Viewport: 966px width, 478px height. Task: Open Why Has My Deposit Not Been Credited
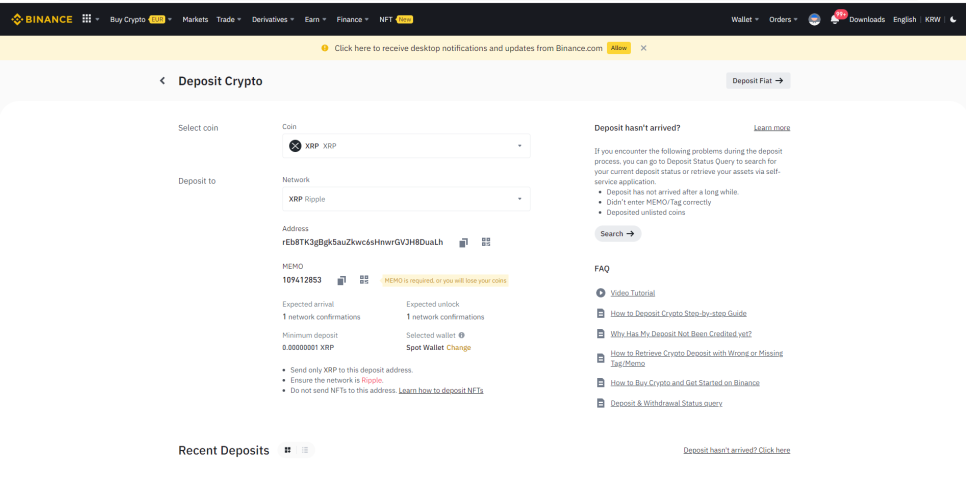pyautogui.click(x=681, y=334)
